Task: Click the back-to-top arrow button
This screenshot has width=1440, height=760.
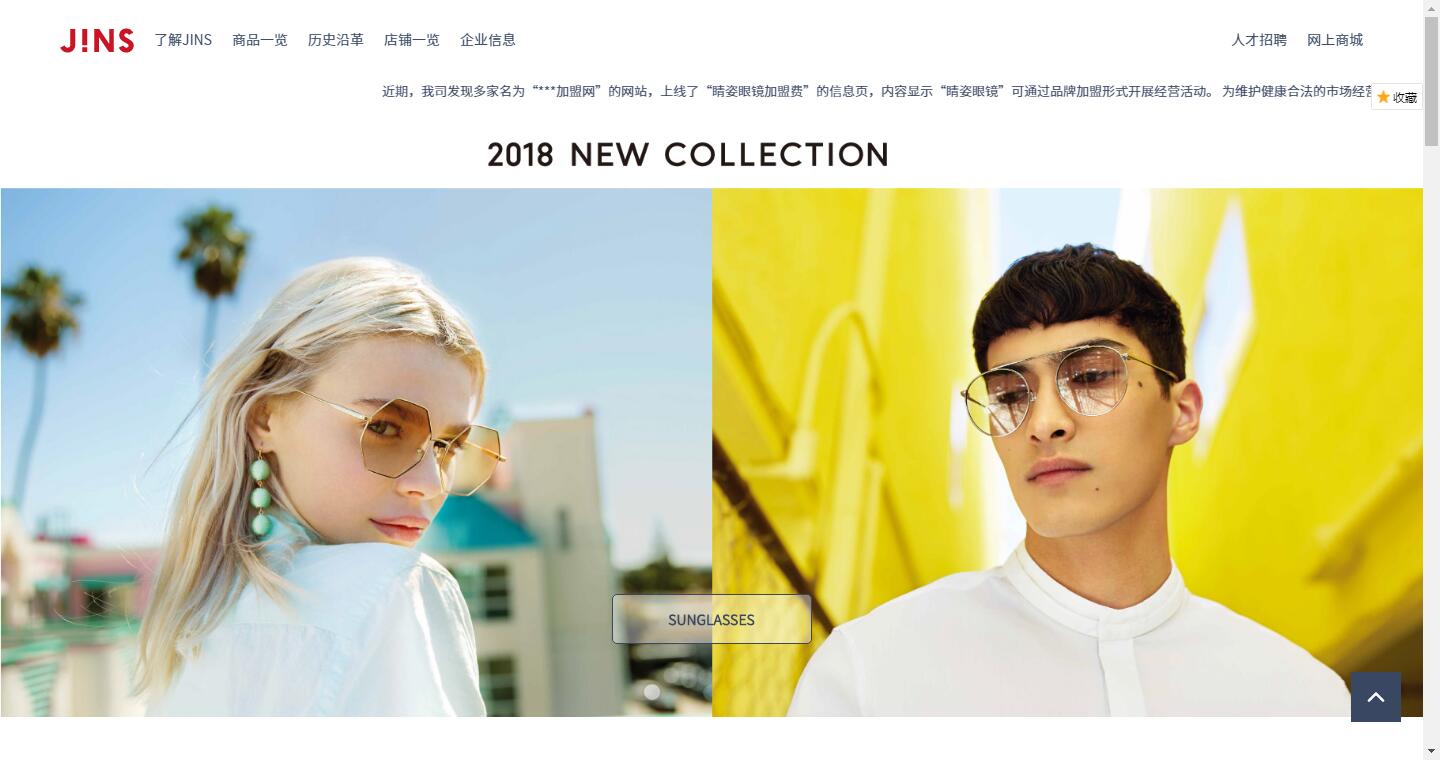Action: tap(1376, 697)
